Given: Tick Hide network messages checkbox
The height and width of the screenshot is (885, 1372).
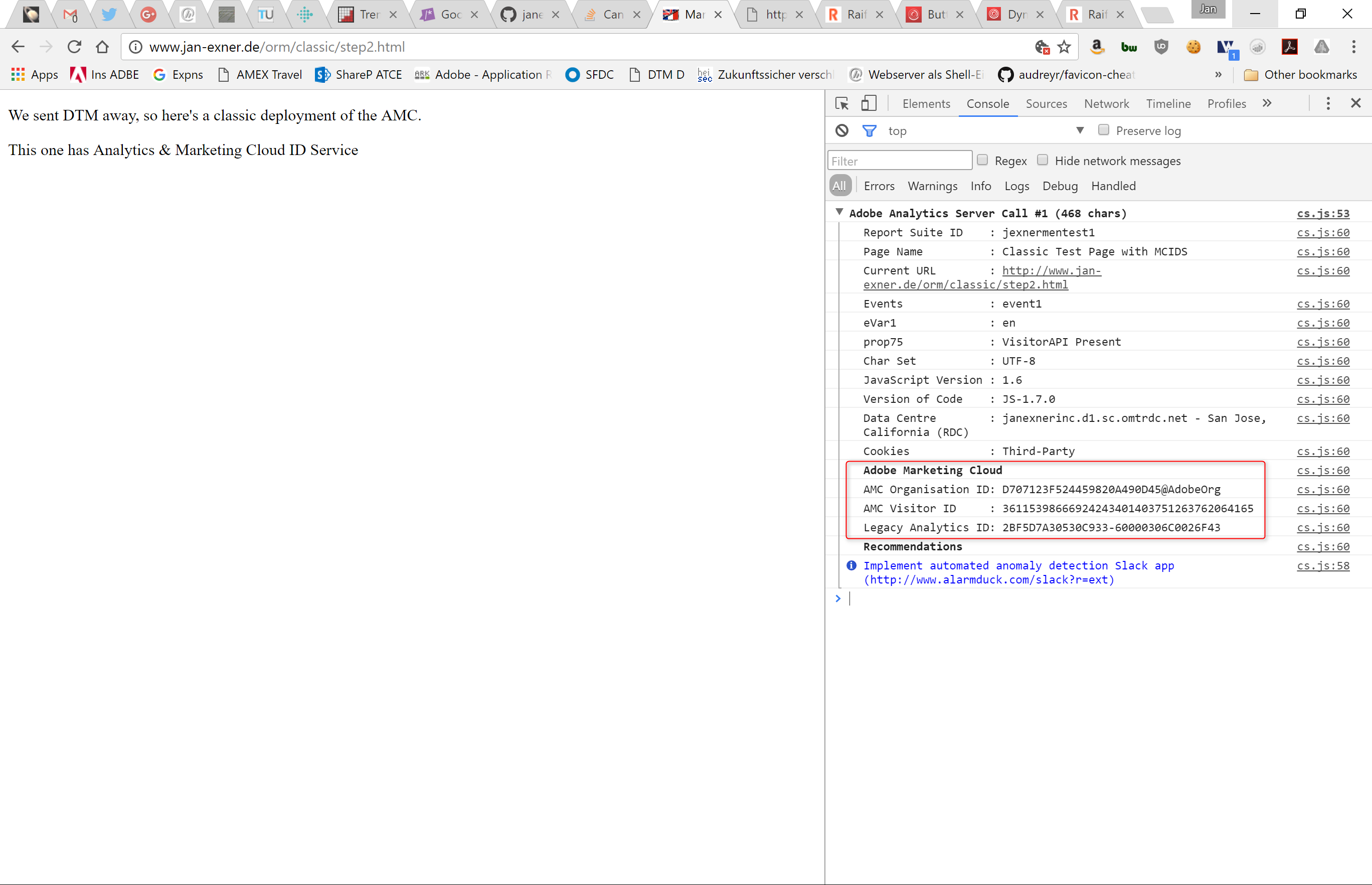Looking at the screenshot, I should 1043,161.
